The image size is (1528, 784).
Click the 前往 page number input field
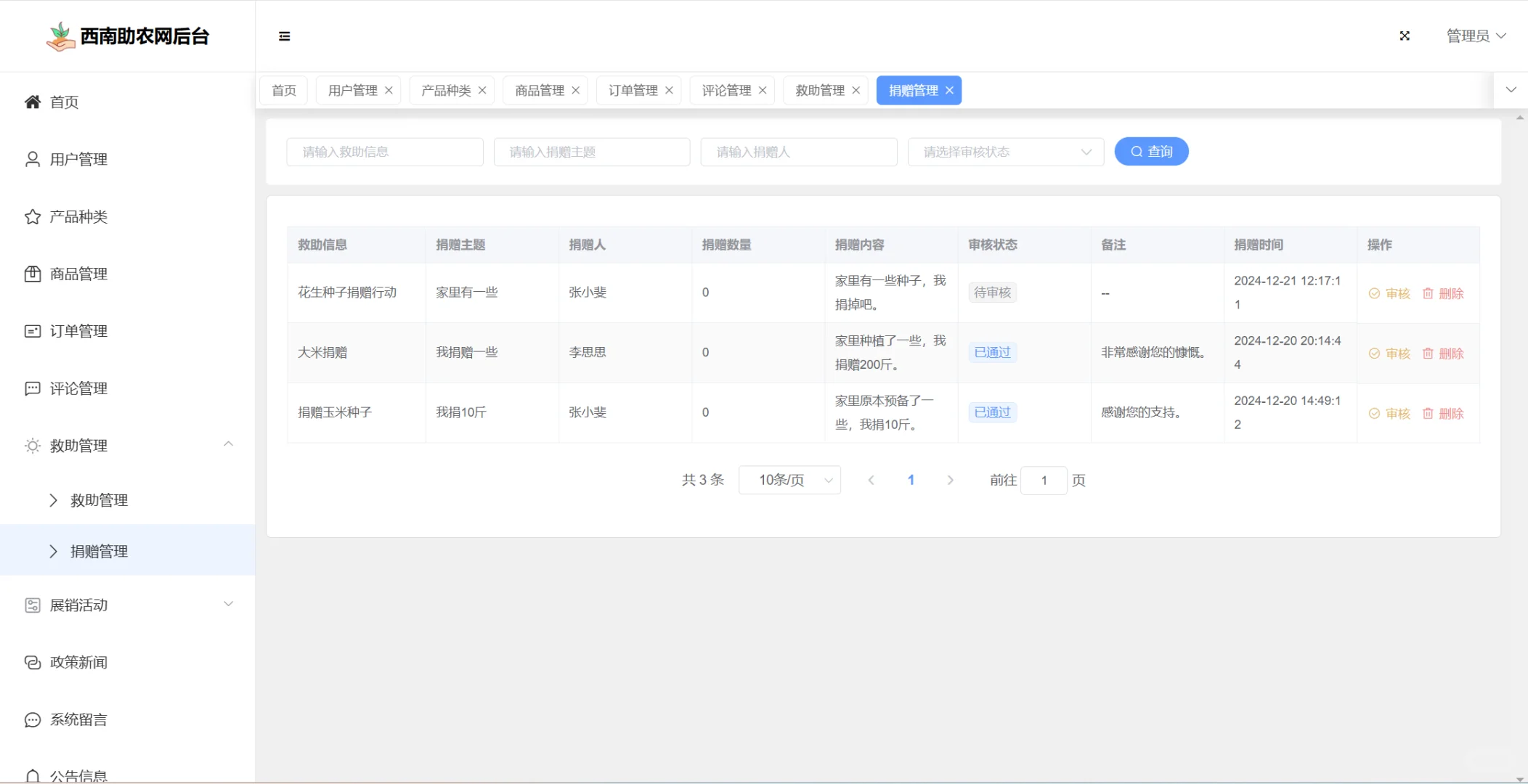point(1044,480)
